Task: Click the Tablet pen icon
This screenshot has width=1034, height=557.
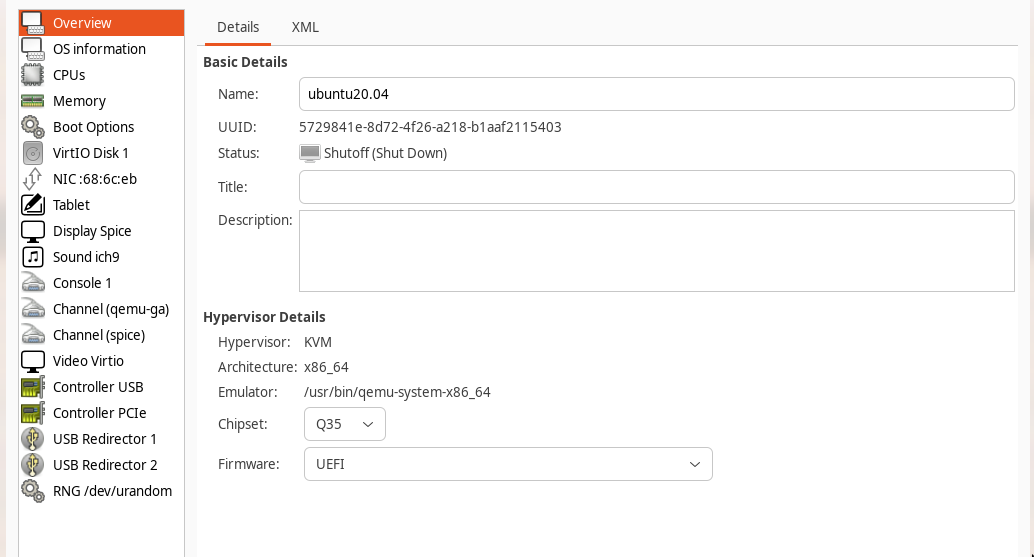Action: click(33, 205)
